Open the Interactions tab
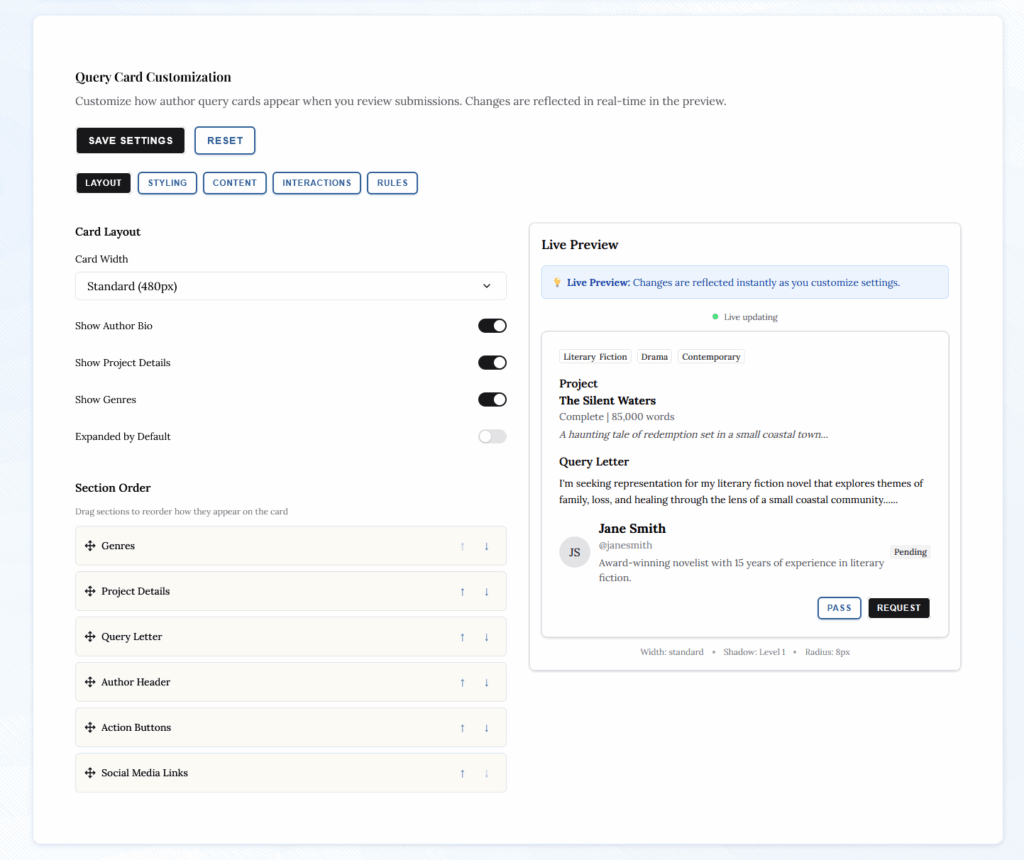 (316, 183)
